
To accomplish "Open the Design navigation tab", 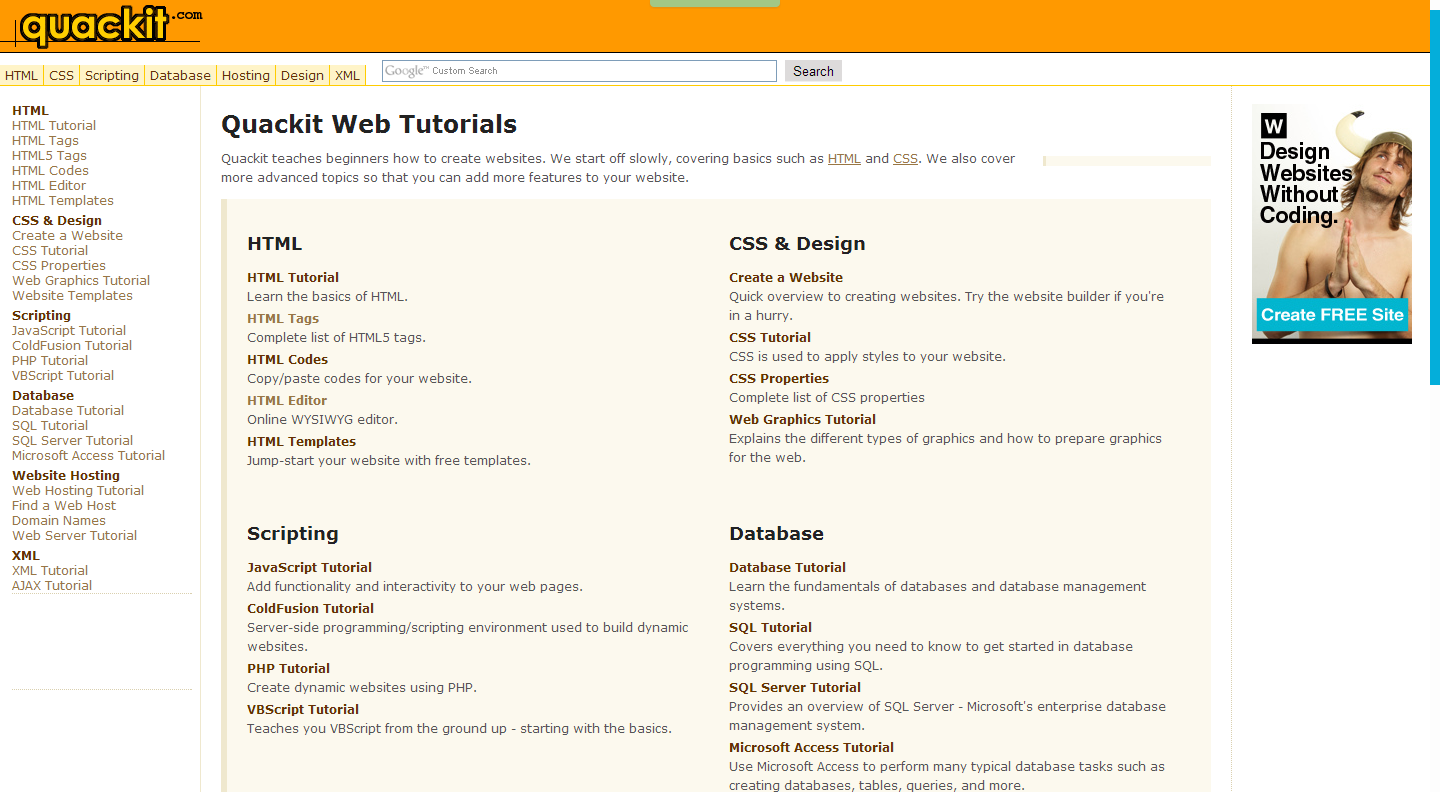I will [302, 75].
